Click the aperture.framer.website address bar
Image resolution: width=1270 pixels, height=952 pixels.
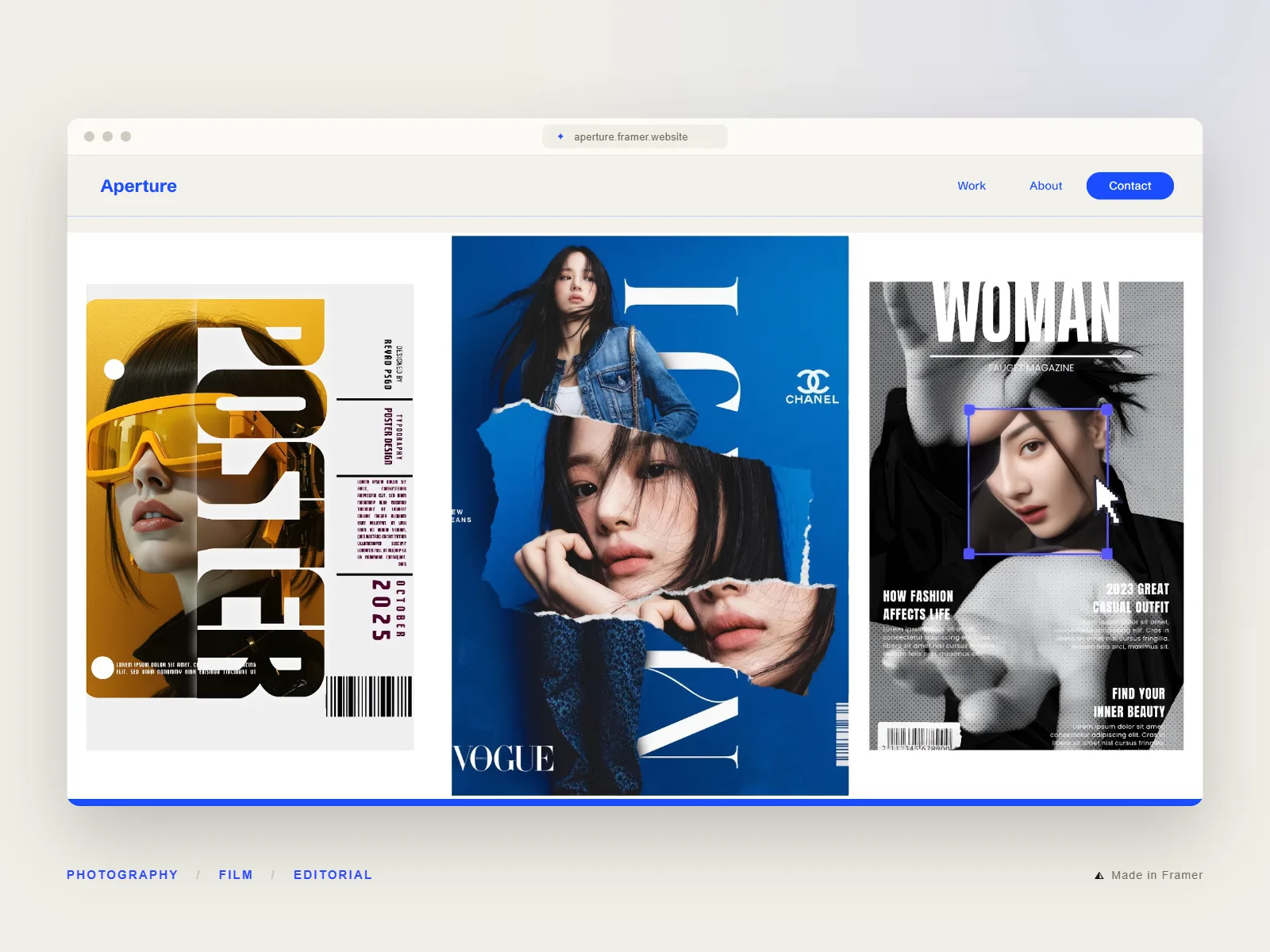[635, 136]
